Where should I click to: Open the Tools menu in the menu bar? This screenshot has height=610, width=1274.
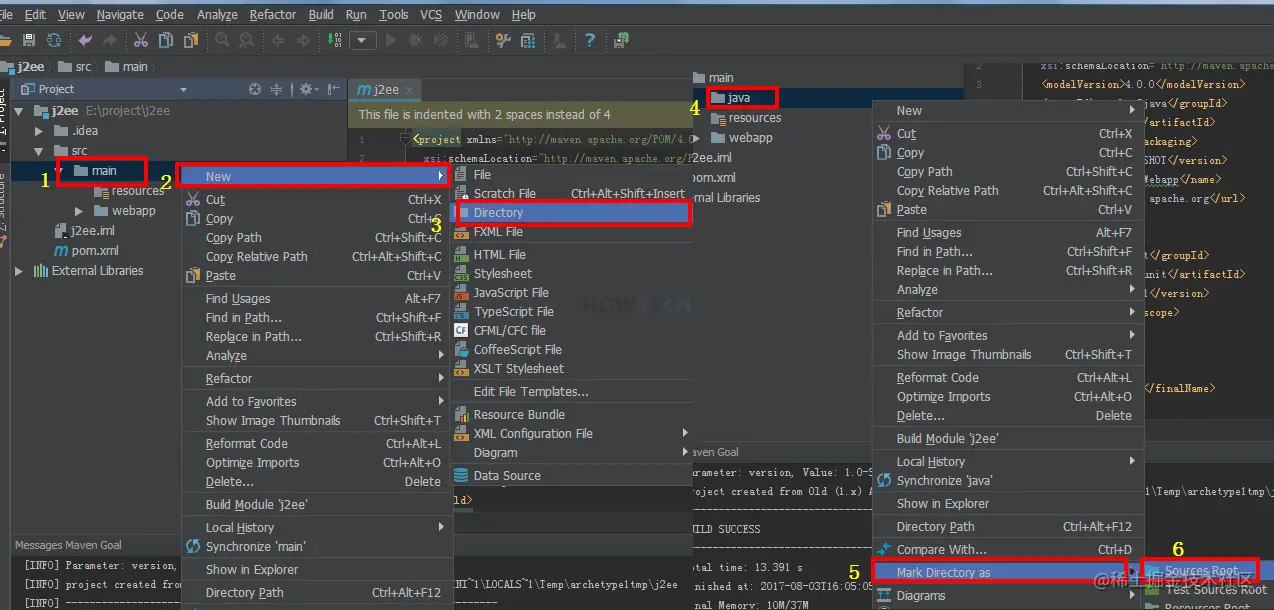(394, 14)
